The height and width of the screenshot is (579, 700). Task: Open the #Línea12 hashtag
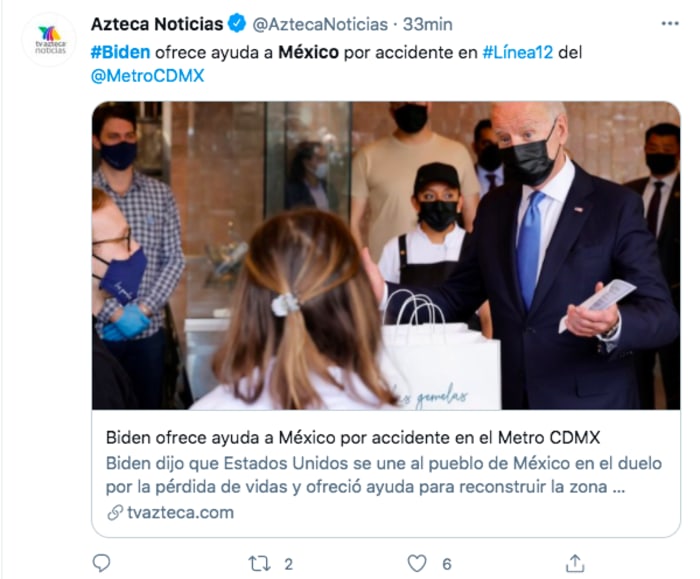[x=518, y=52]
